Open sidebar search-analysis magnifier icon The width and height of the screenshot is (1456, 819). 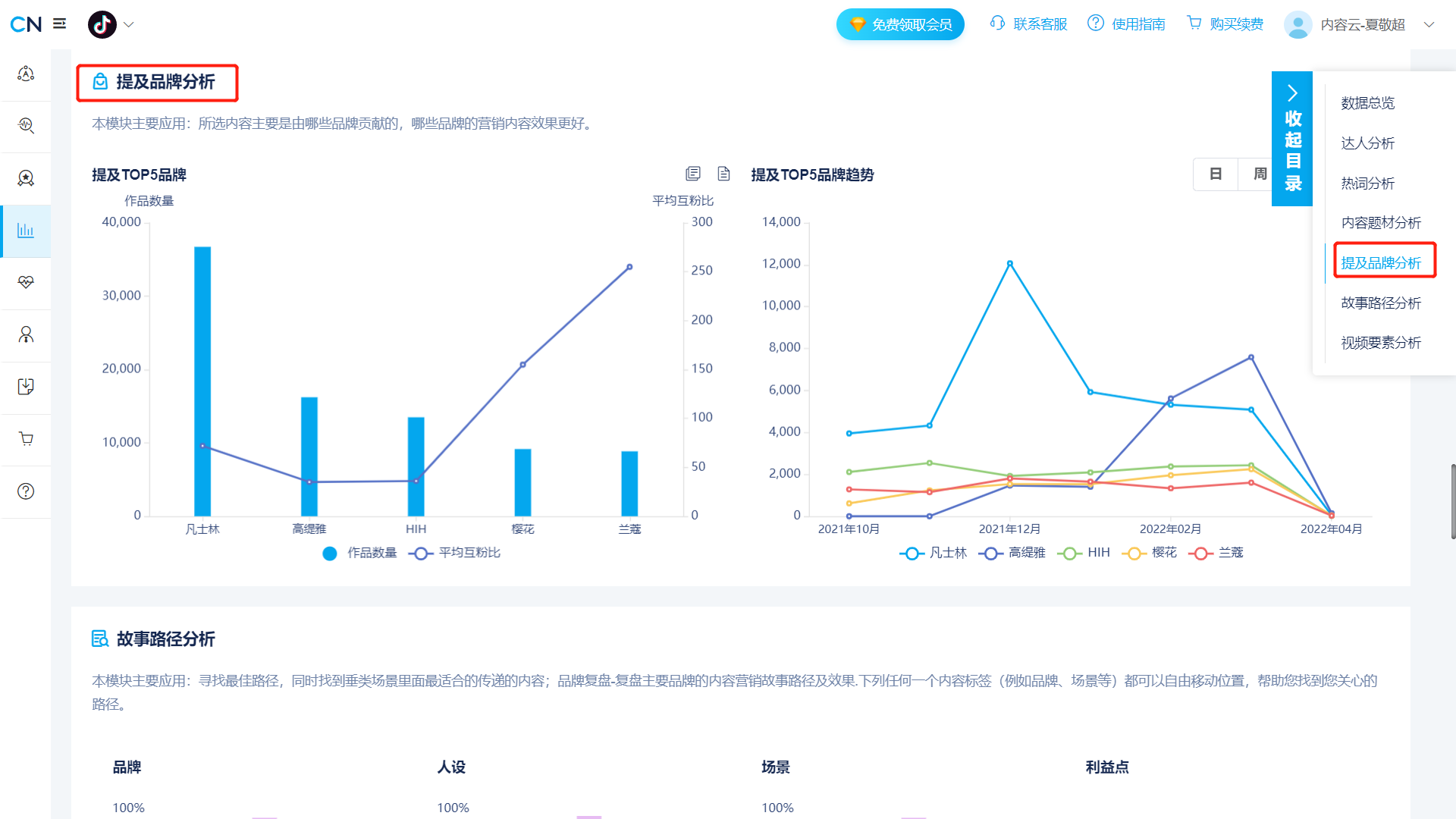pyautogui.click(x=26, y=125)
